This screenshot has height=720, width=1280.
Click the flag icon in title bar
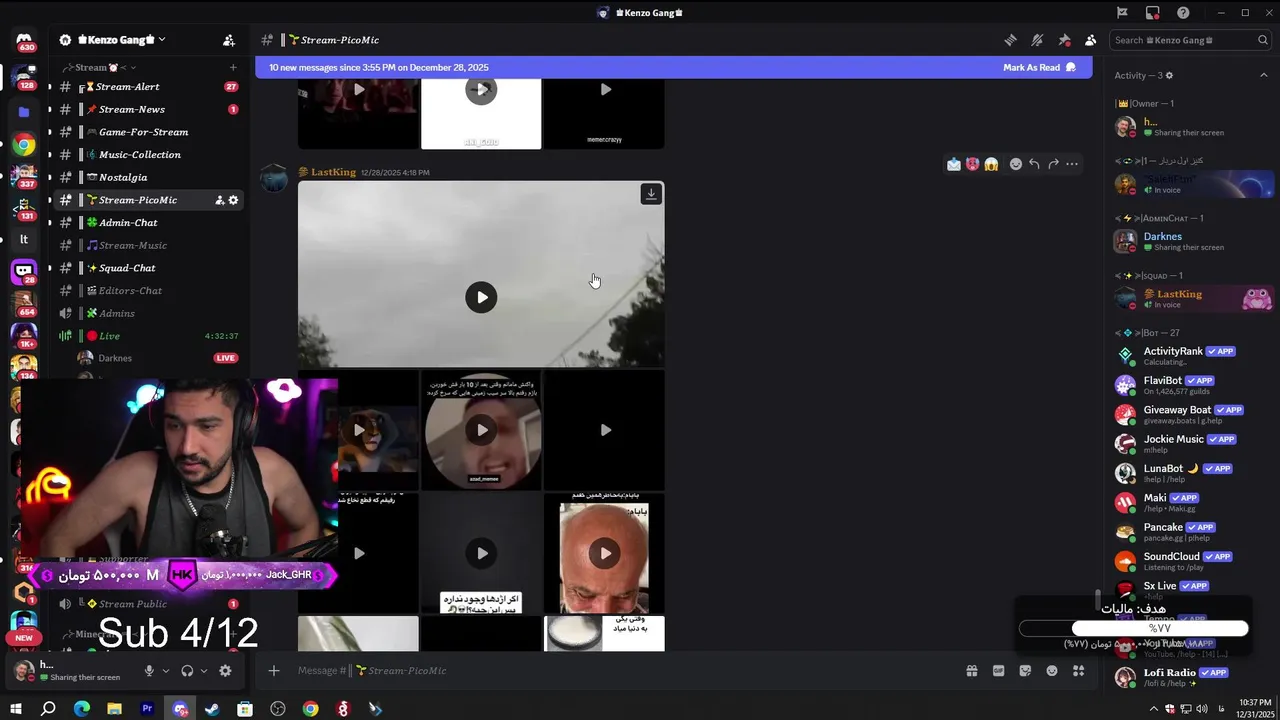tap(1122, 13)
